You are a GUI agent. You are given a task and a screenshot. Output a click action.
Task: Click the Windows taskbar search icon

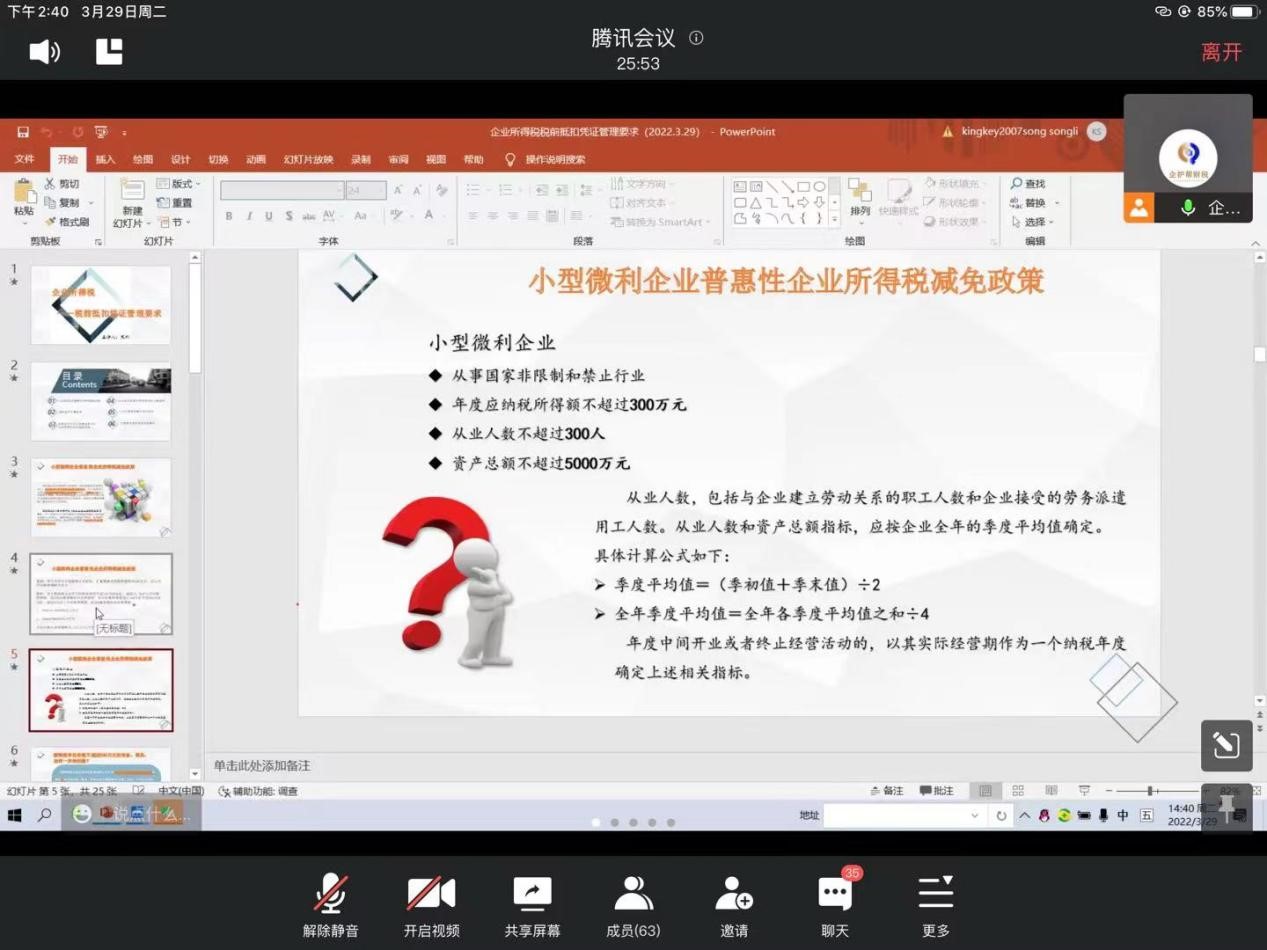[x=45, y=815]
